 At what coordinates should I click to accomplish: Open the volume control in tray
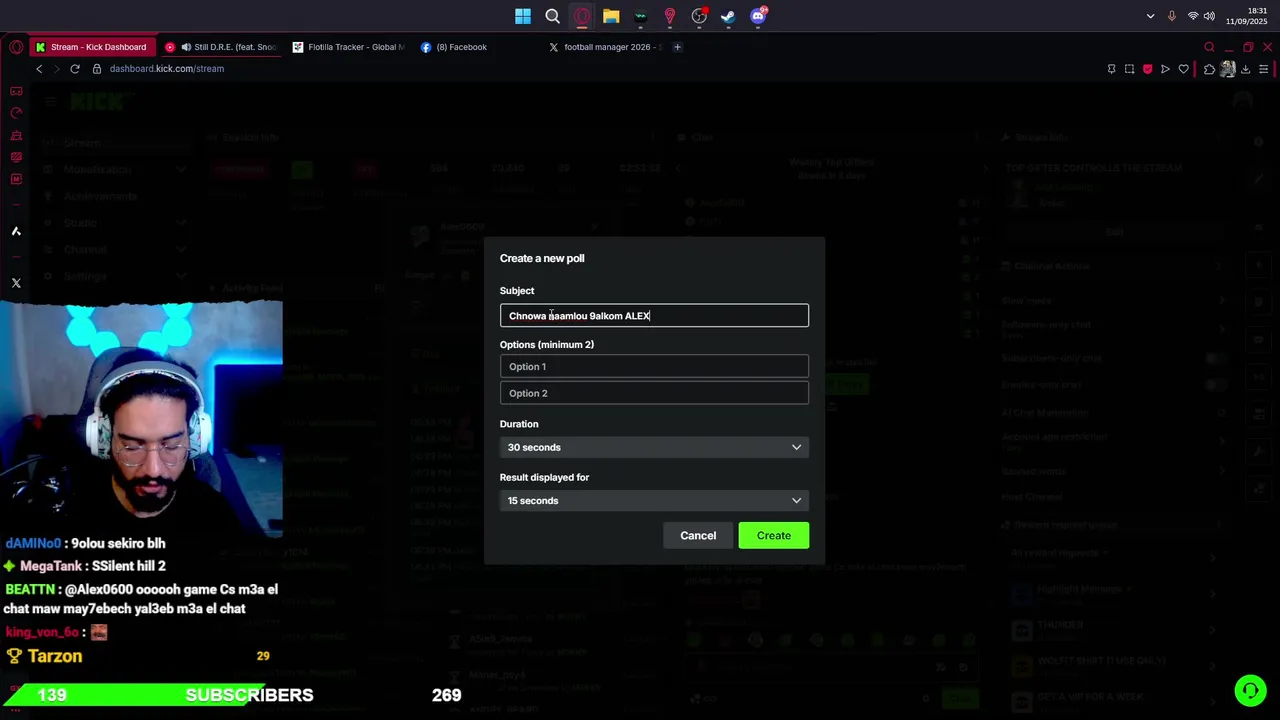[1209, 16]
